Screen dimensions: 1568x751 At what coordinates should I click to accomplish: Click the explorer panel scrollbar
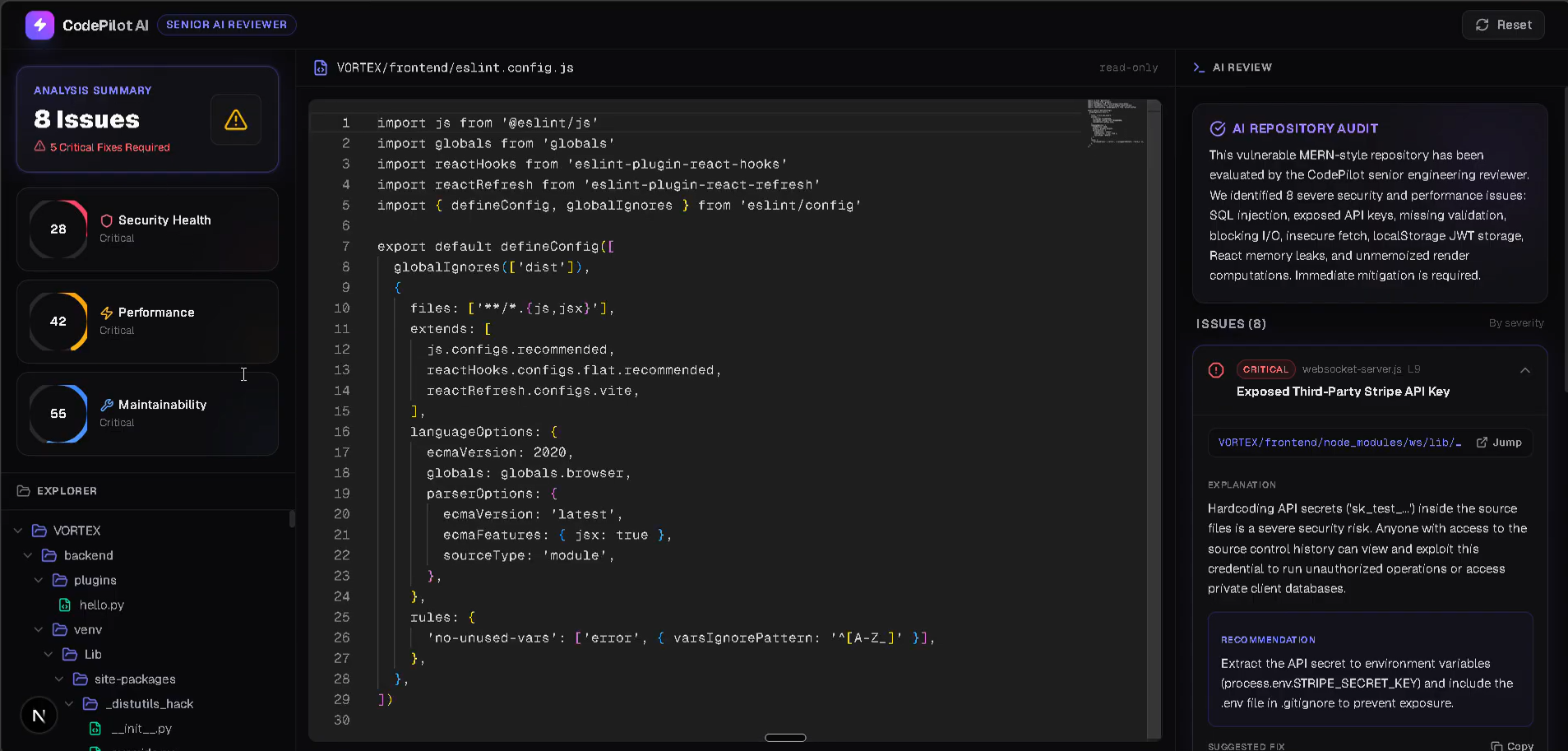coord(292,518)
